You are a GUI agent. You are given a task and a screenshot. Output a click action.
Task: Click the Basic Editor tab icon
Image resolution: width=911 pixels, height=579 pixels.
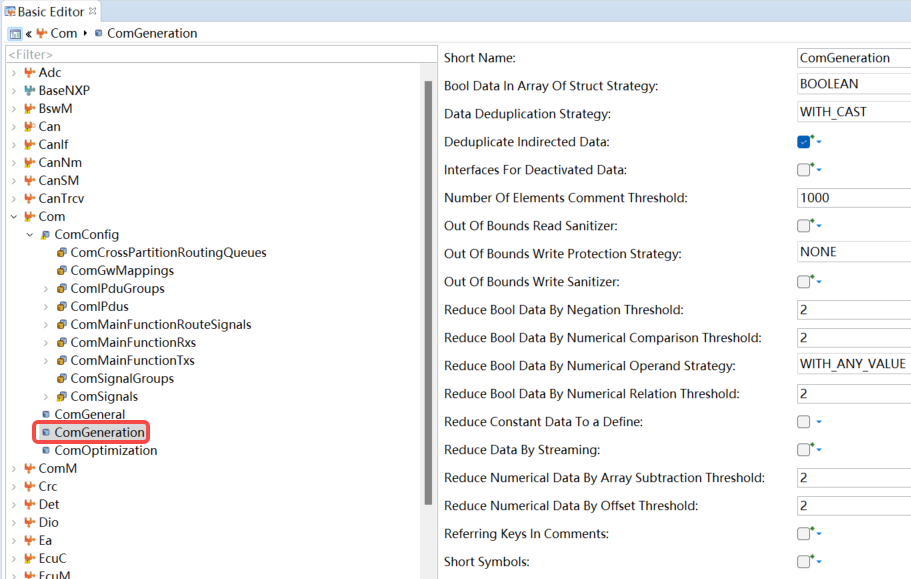pyautogui.click(x=10, y=11)
